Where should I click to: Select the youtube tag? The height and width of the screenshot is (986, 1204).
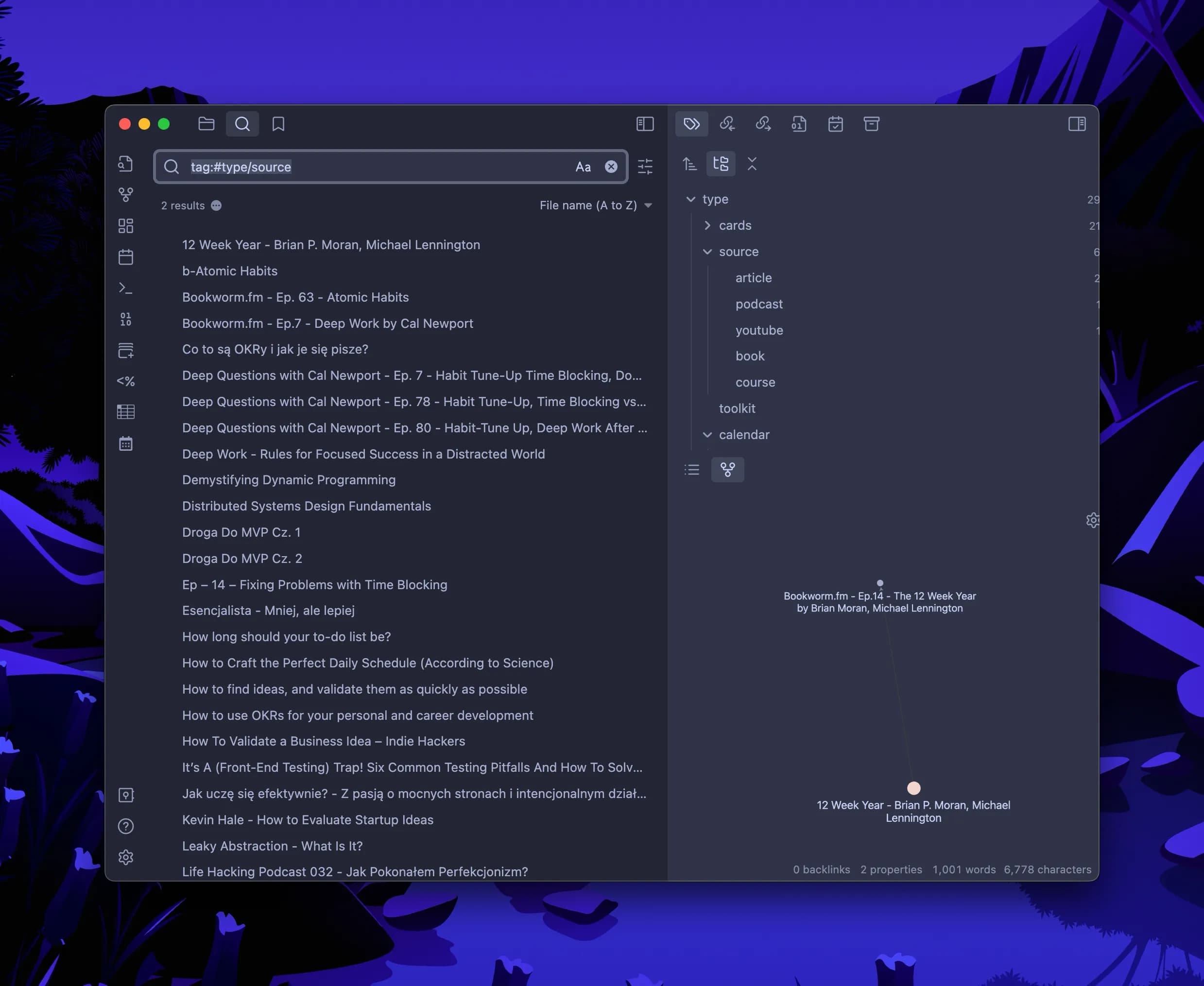pyautogui.click(x=759, y=330)
